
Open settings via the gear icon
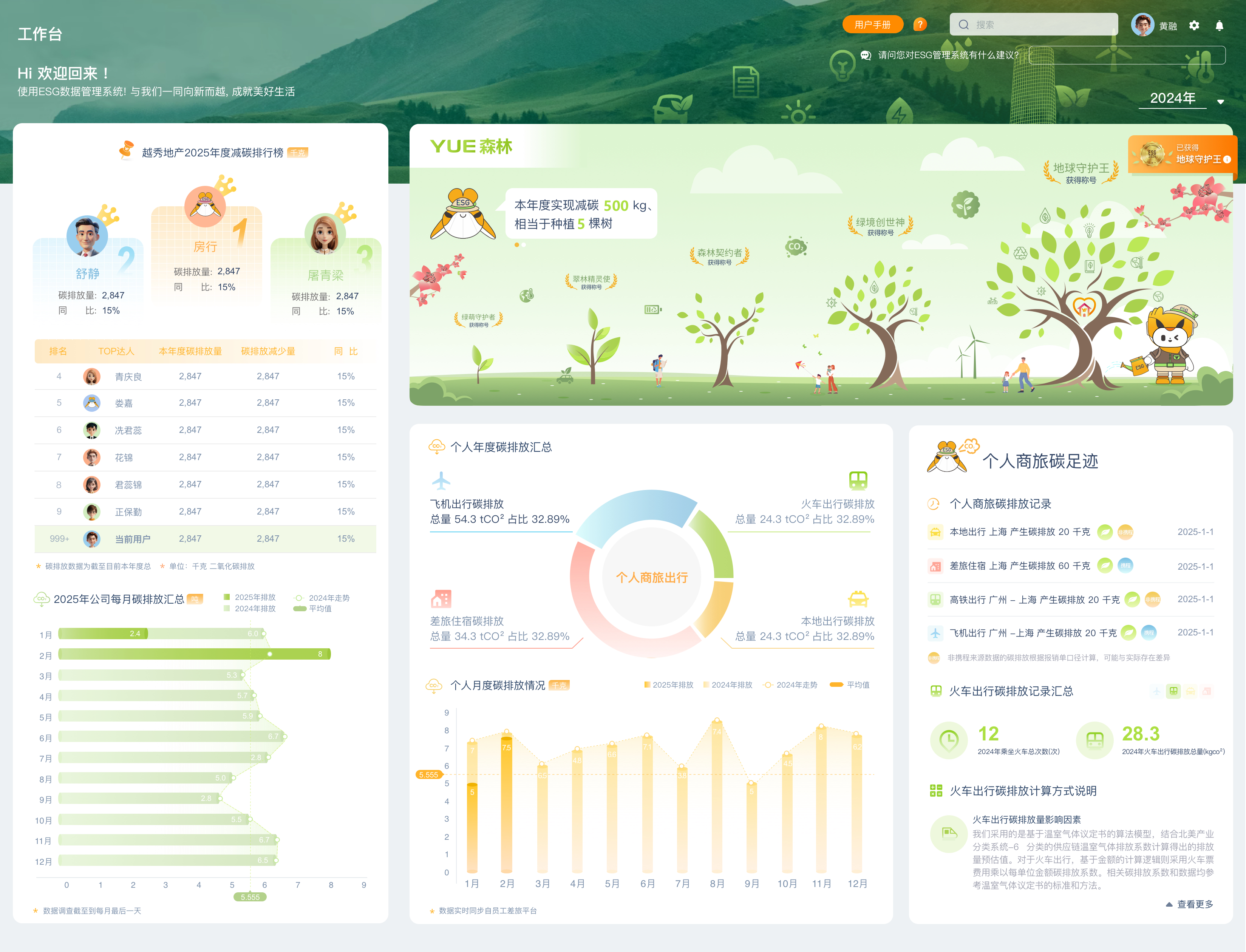click(1194, 26)
